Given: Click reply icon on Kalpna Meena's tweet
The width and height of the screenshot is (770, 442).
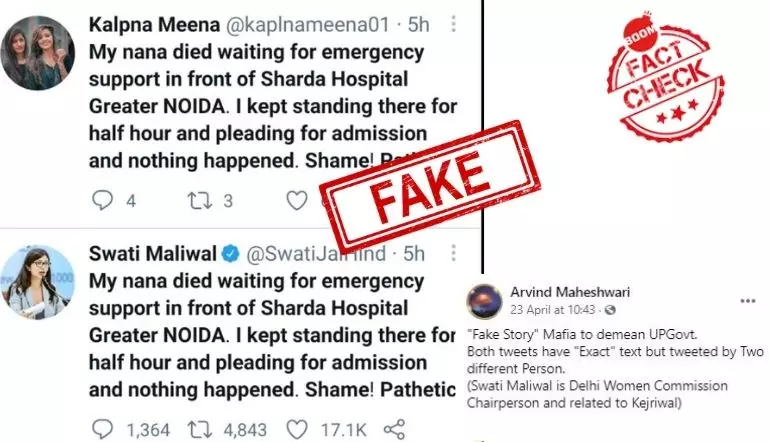Looking at the screenshot, I should click(x=102, y=200).
